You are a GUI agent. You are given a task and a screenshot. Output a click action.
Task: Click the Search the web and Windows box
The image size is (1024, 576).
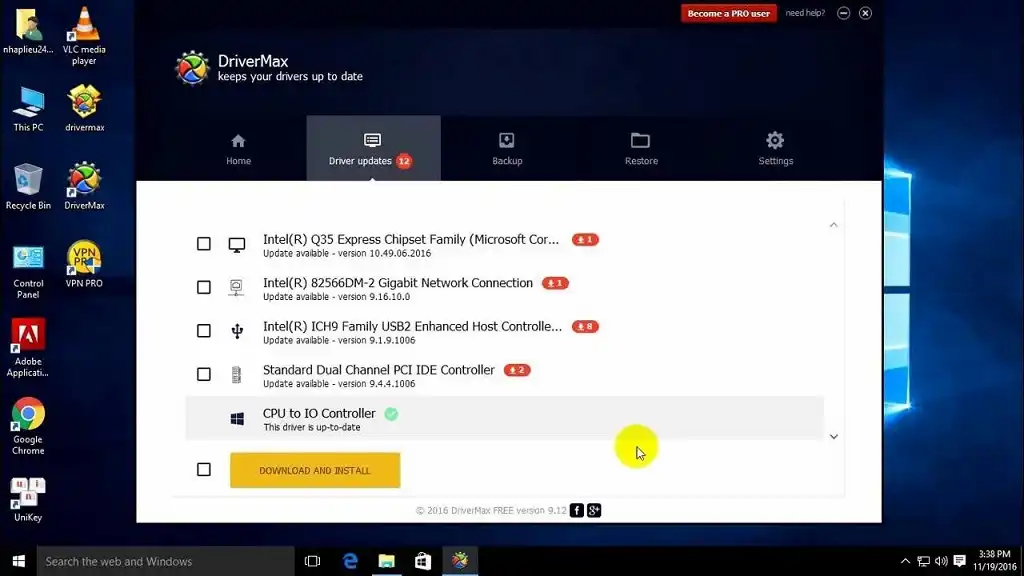166,561
